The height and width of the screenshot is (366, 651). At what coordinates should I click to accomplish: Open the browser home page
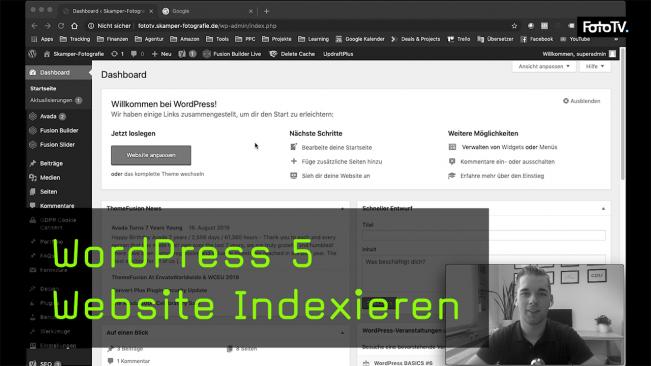[74, 26]
